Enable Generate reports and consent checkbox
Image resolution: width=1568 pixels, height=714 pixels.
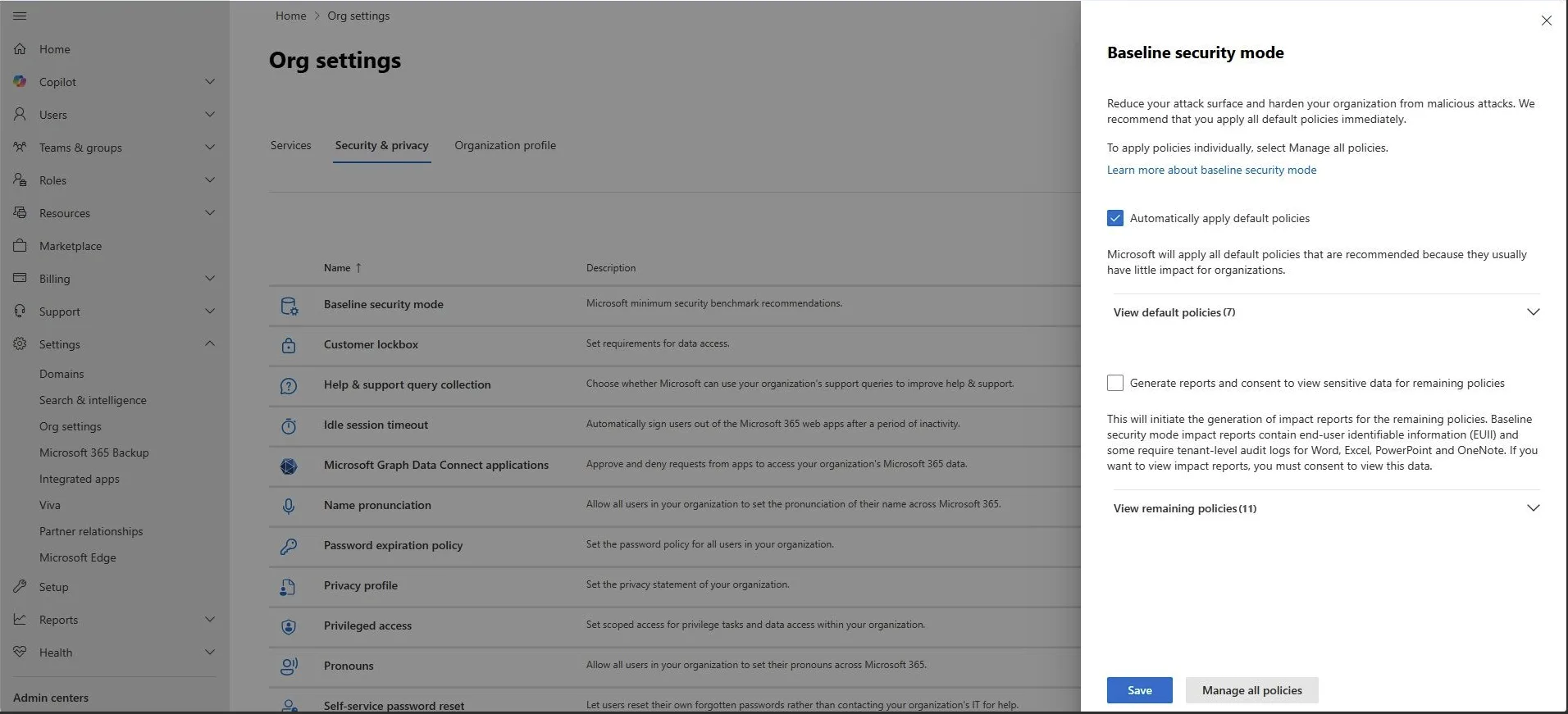pyautogui.click(x=1115, y=383)
